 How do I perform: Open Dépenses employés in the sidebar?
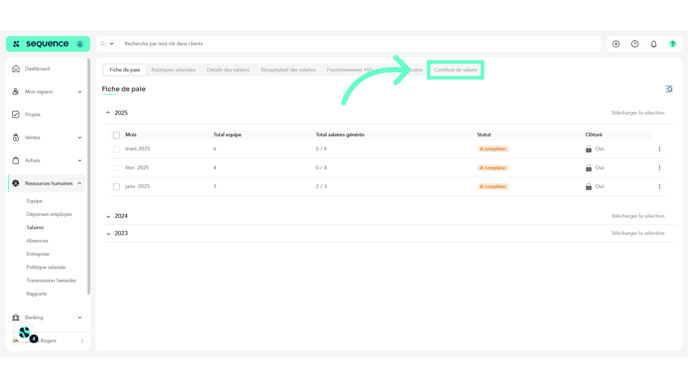coord(49,214)
